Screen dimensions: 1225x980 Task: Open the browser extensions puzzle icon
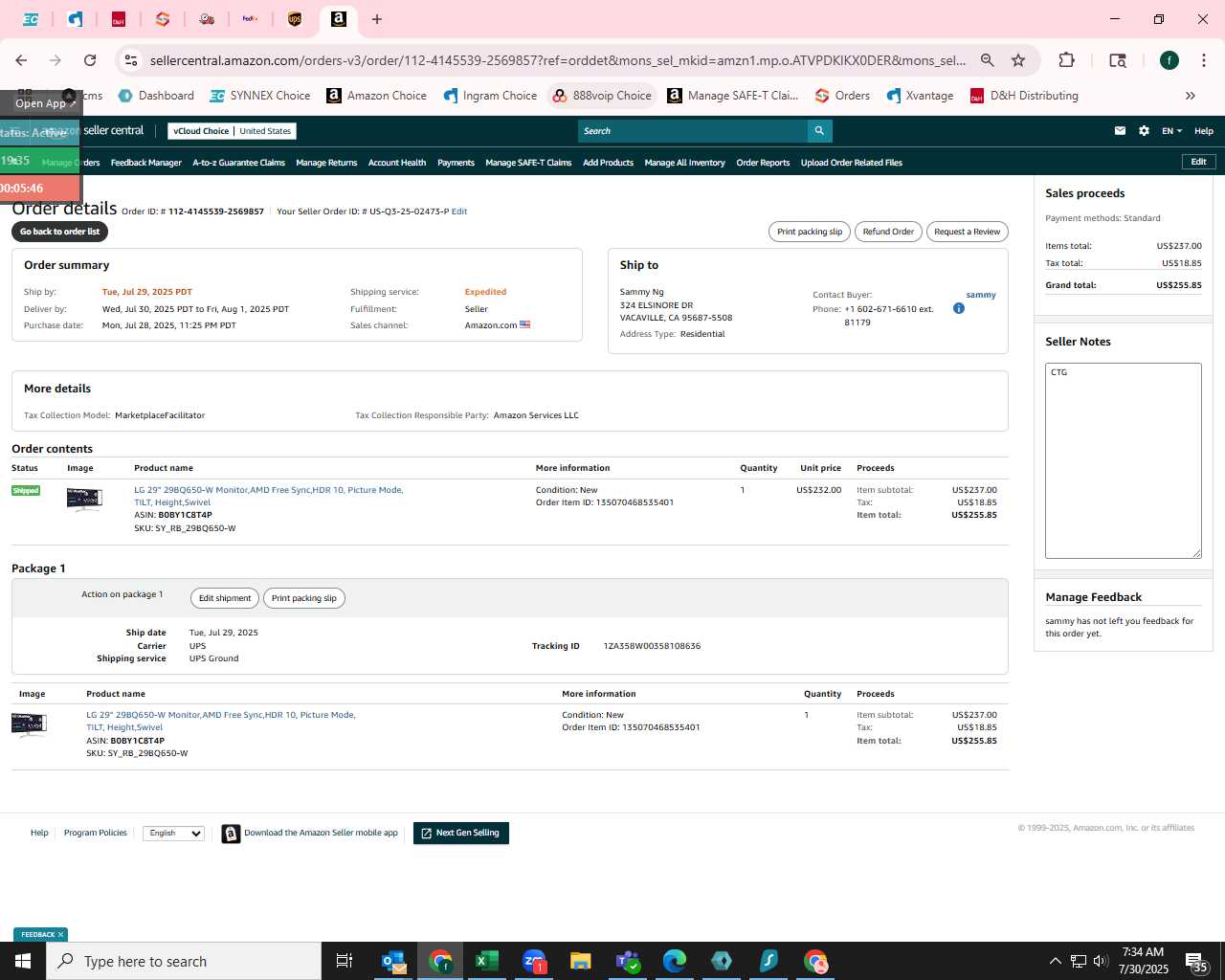[1066, 60]
